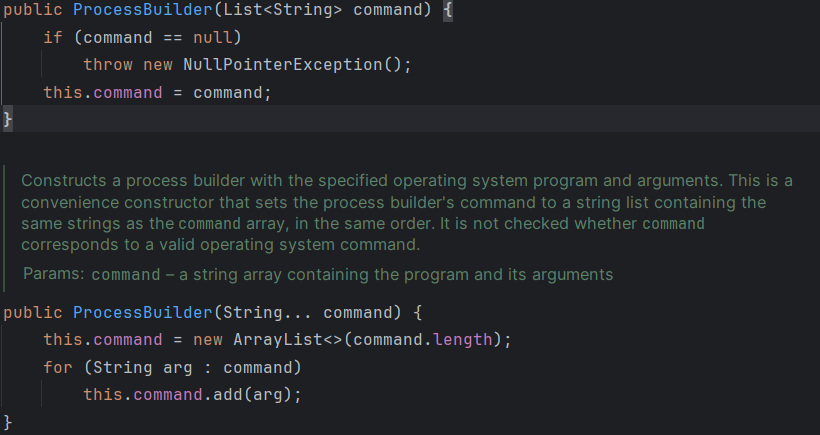
Task: Click the 'add' method call
Action: click(227, 395)
